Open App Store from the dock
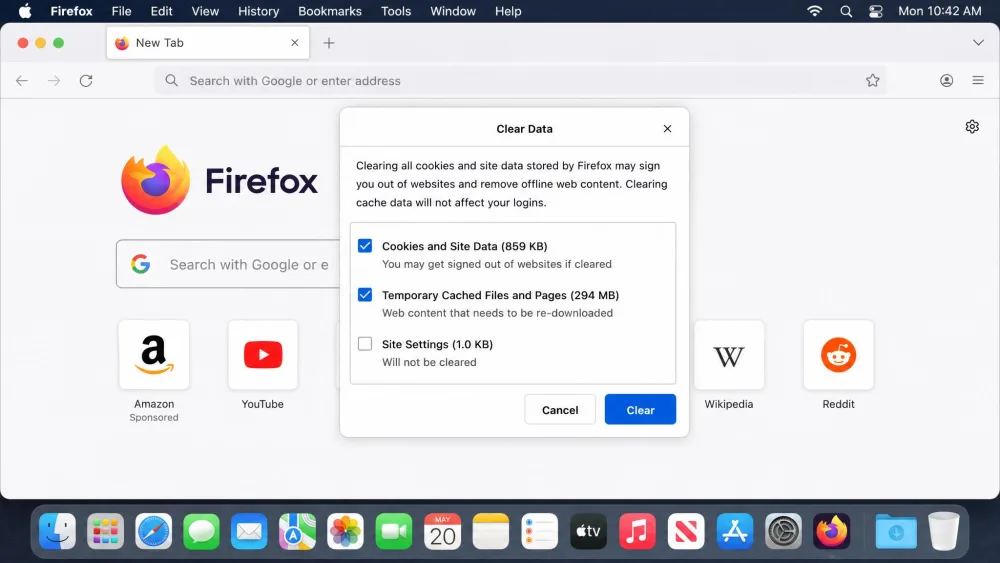The width and height of the screenshot is (1000, 563). coord(735,530)
